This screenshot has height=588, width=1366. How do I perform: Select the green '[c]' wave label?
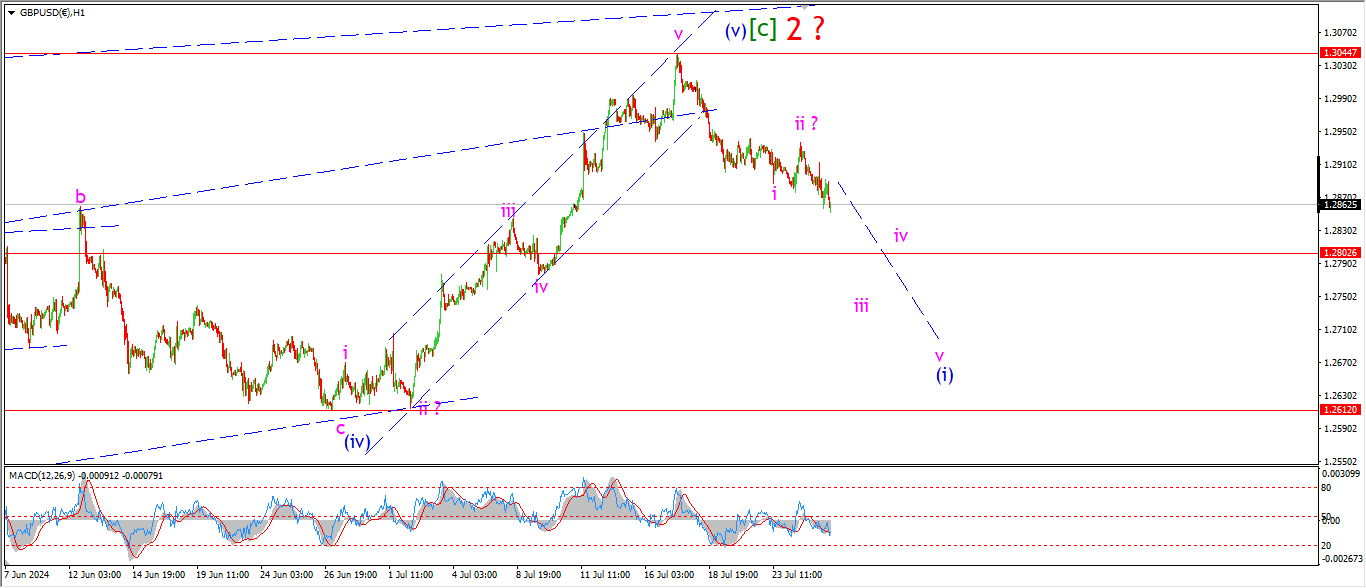(x=763, y=30)
